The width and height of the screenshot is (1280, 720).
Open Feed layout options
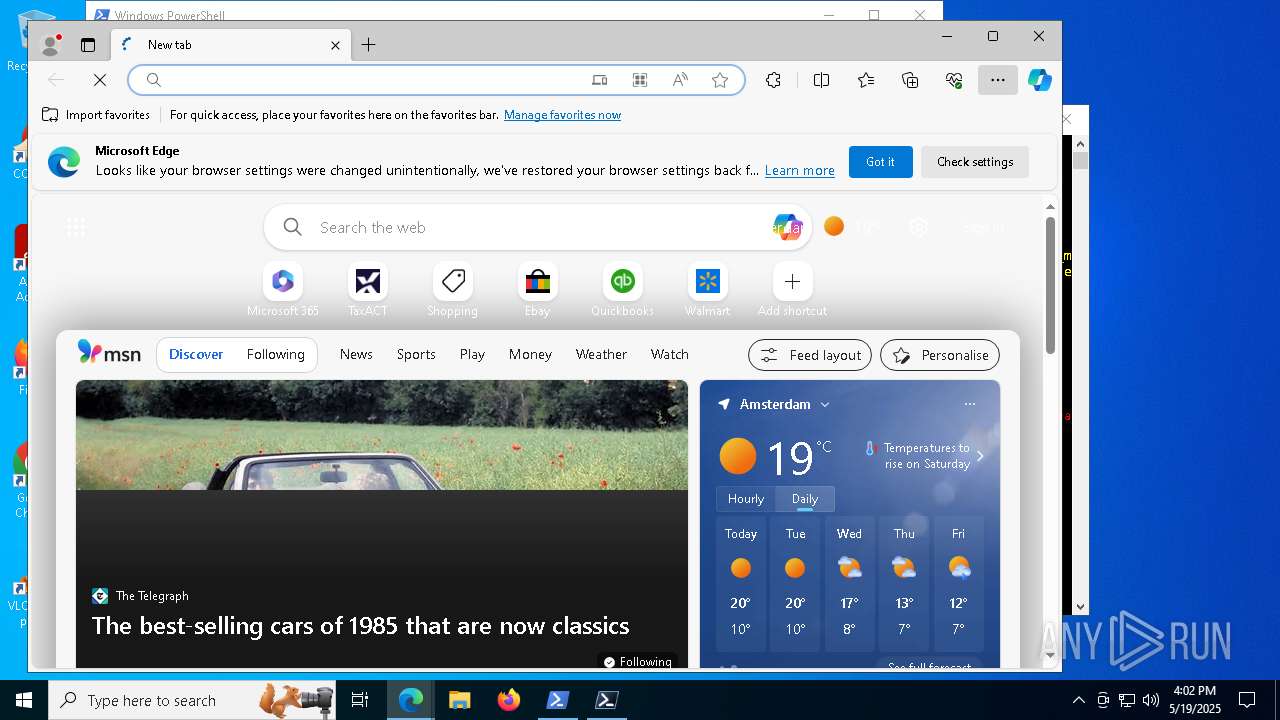[x=810, y=355]
